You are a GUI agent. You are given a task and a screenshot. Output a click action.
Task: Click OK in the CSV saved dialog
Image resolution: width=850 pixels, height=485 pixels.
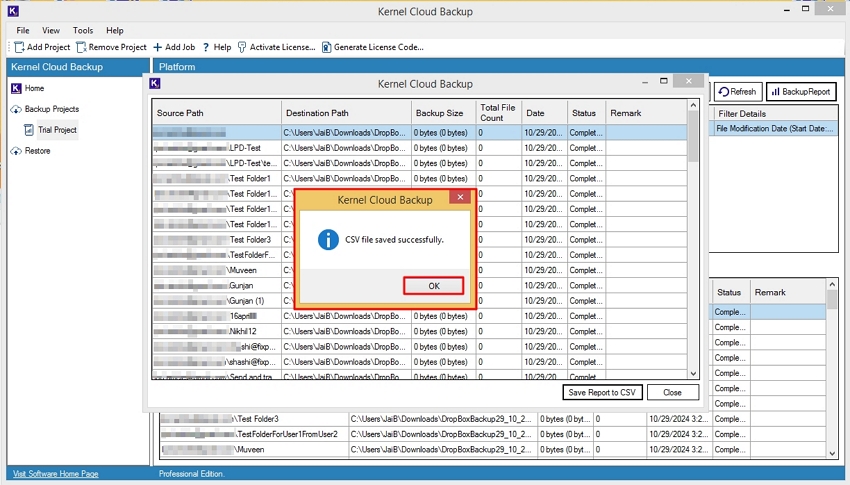point(434,286)
